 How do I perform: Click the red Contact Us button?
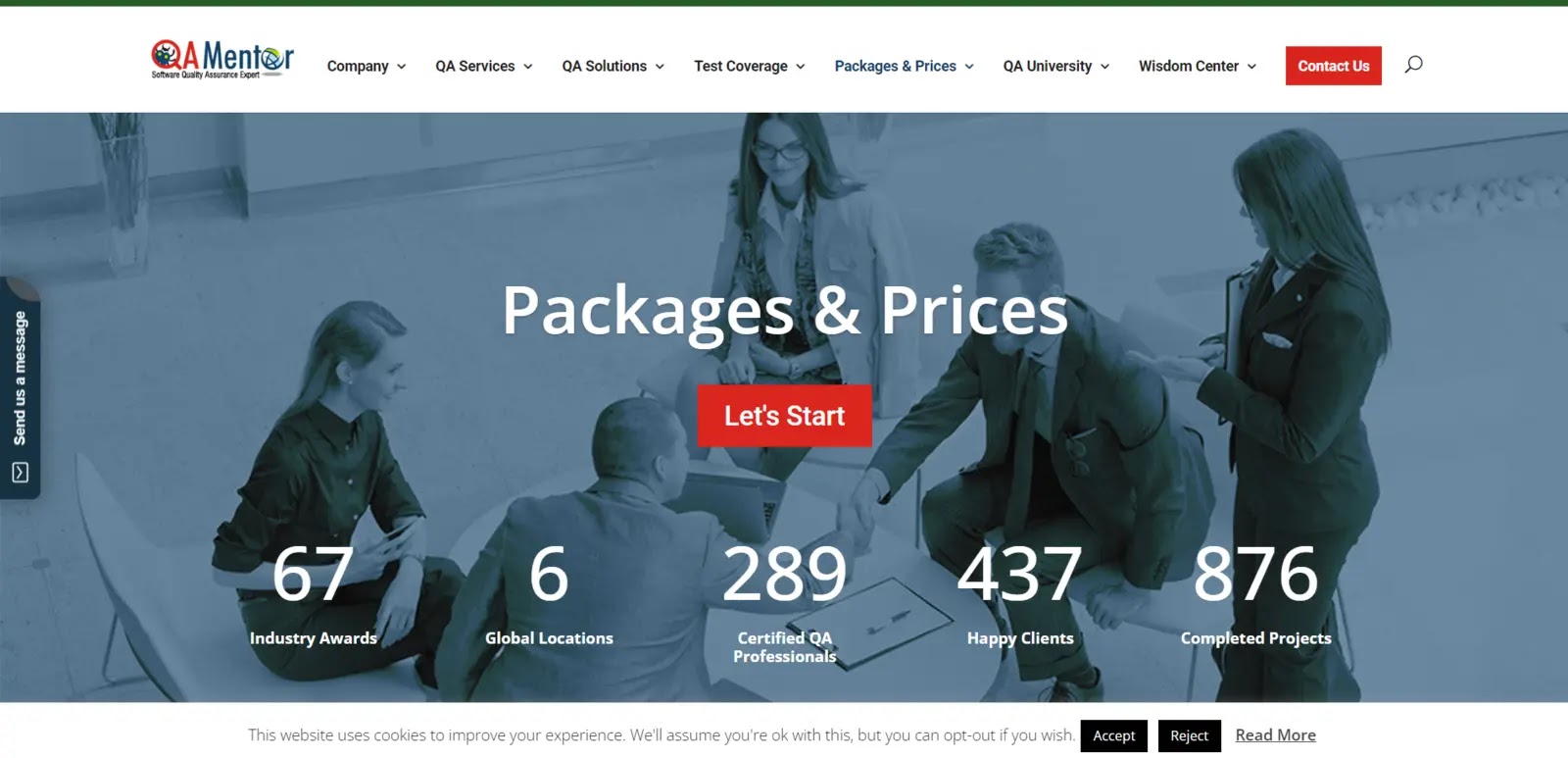point(1334,66)
